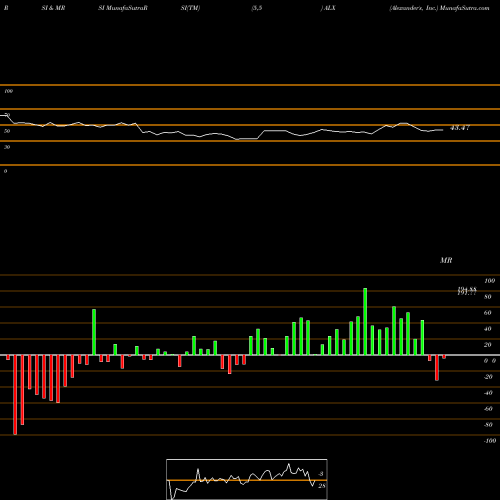
Task: Click the MR label above the histogram
Action: tap(446, 260)
